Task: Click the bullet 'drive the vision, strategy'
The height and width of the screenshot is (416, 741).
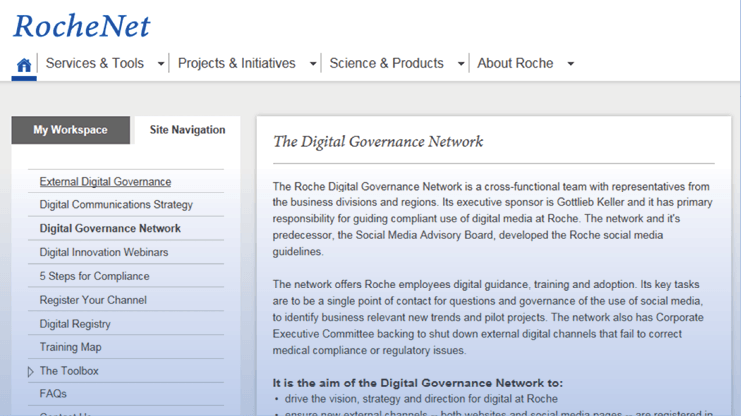Action: (x=421, y=399)
